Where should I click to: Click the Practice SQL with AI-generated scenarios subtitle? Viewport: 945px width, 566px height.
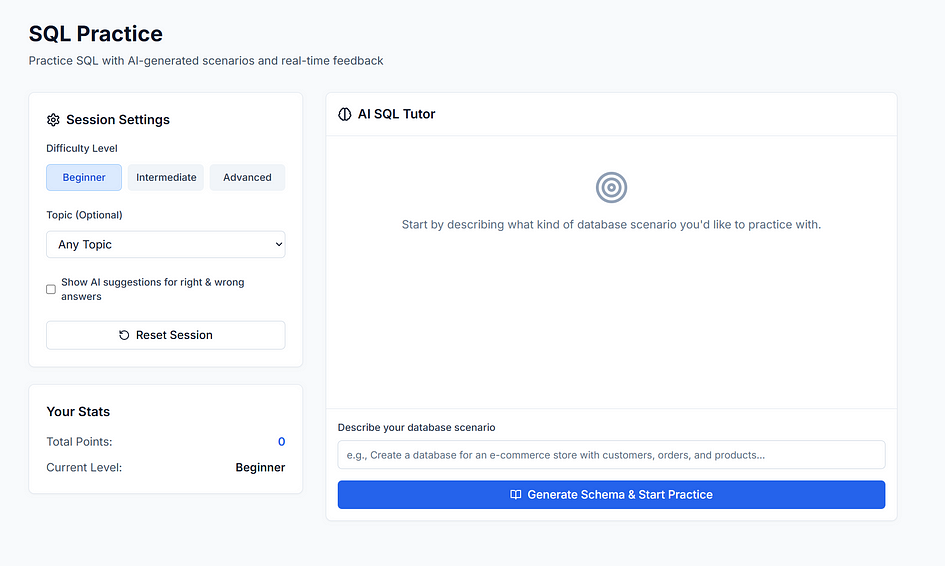[x=206, y=61]
